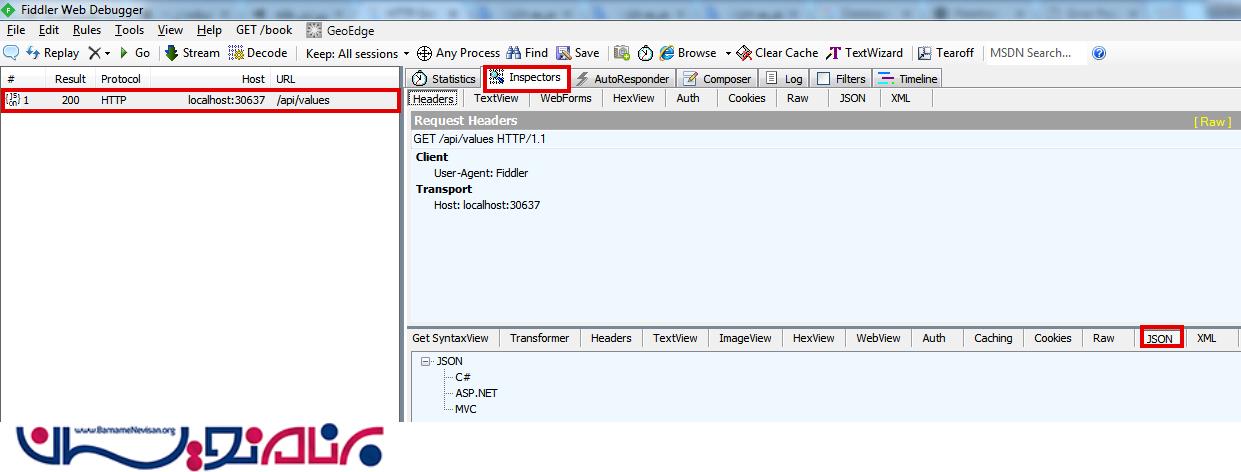Viewport: 1241px width, 472px height.
Task: Open the Remove sessions dropdown arrow
Action: coord(107,53)
